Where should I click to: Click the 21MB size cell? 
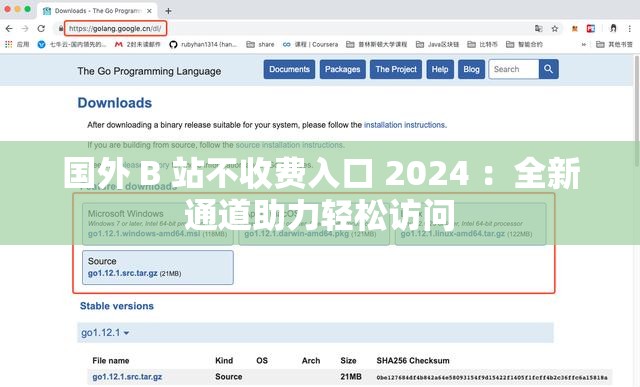tap(351, 377)
